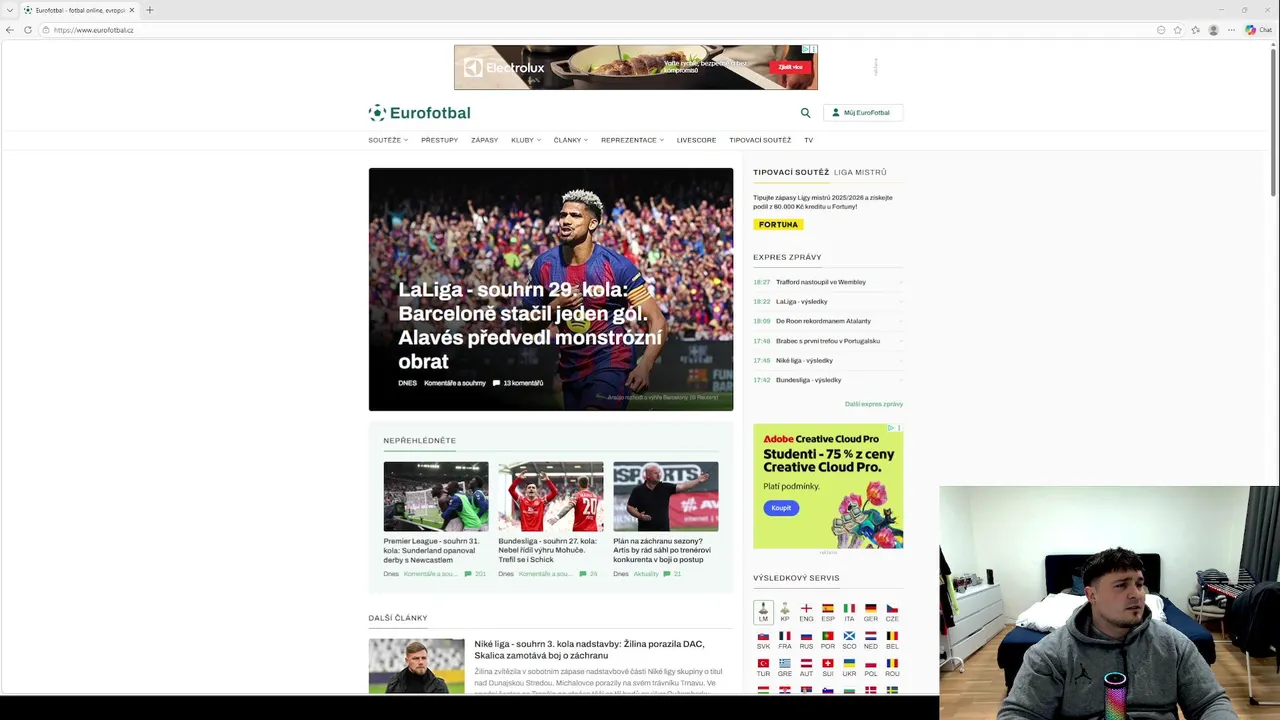The height and width of the screenshot is (720, 1280).
Task: Open Niké liga souhrn 3. kola article
Action: click(589, 650)
